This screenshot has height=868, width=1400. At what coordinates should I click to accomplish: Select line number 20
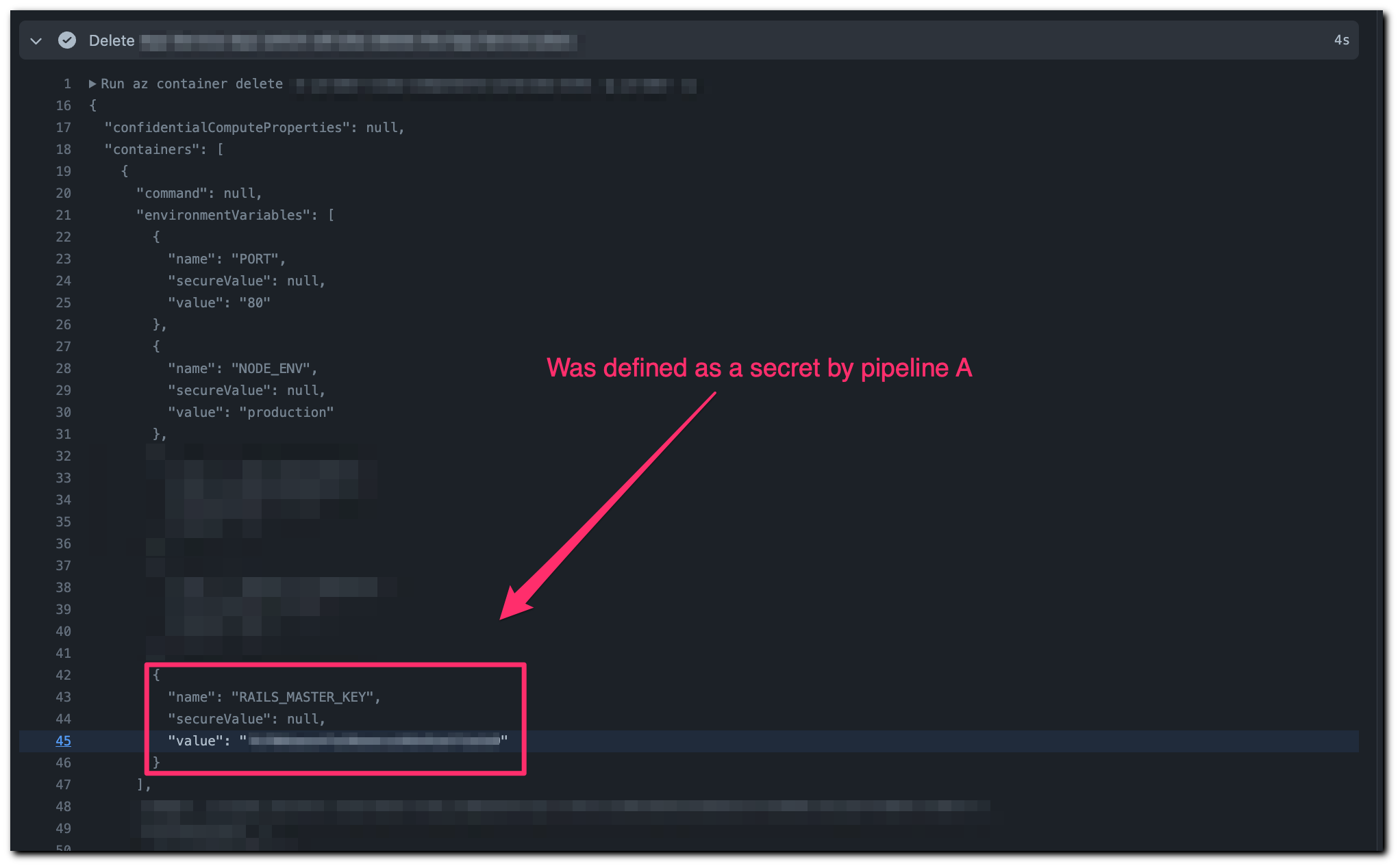(x=64, y=193)
